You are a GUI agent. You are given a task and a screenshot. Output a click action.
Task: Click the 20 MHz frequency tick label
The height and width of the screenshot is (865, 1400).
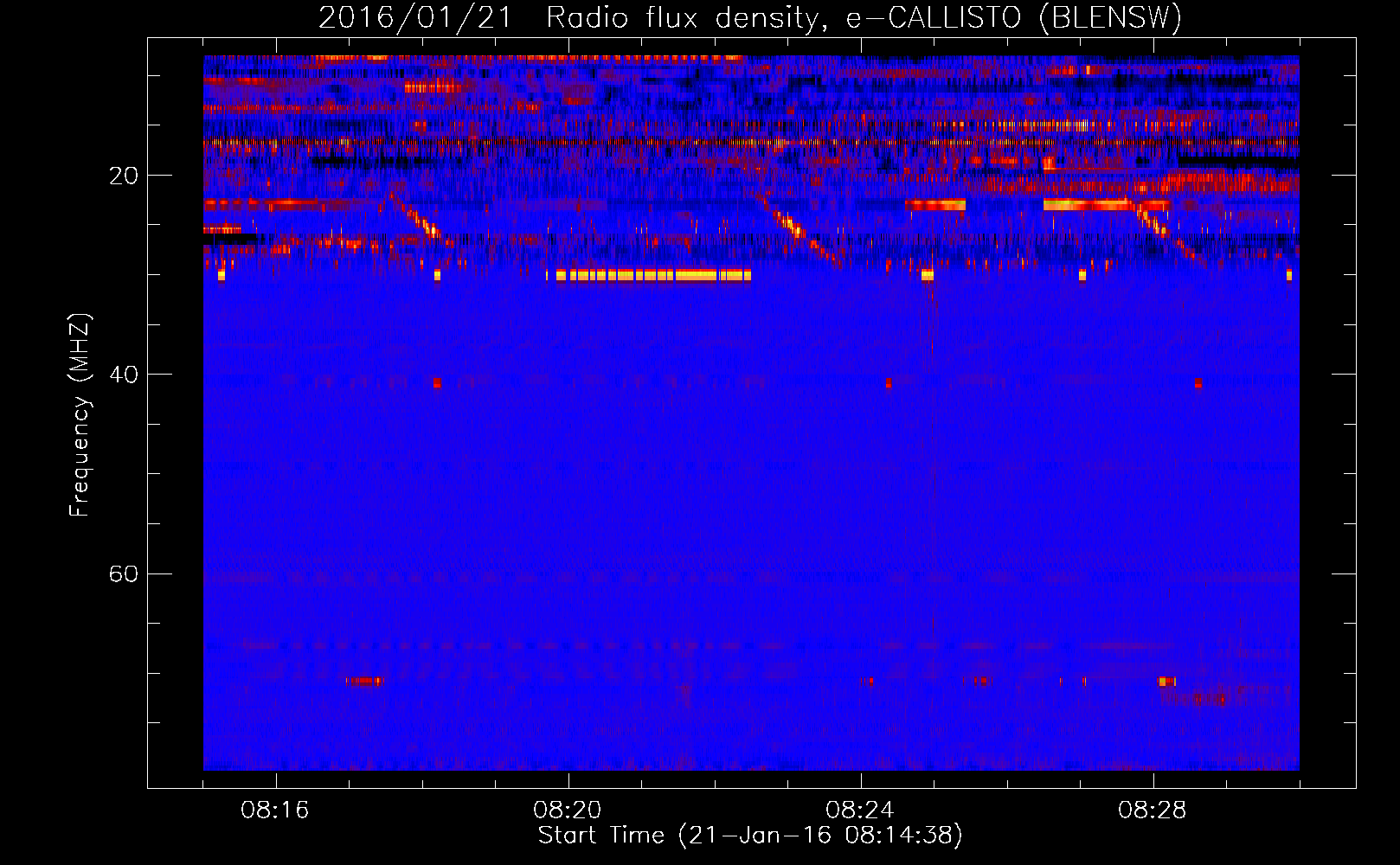click(123, 176)
